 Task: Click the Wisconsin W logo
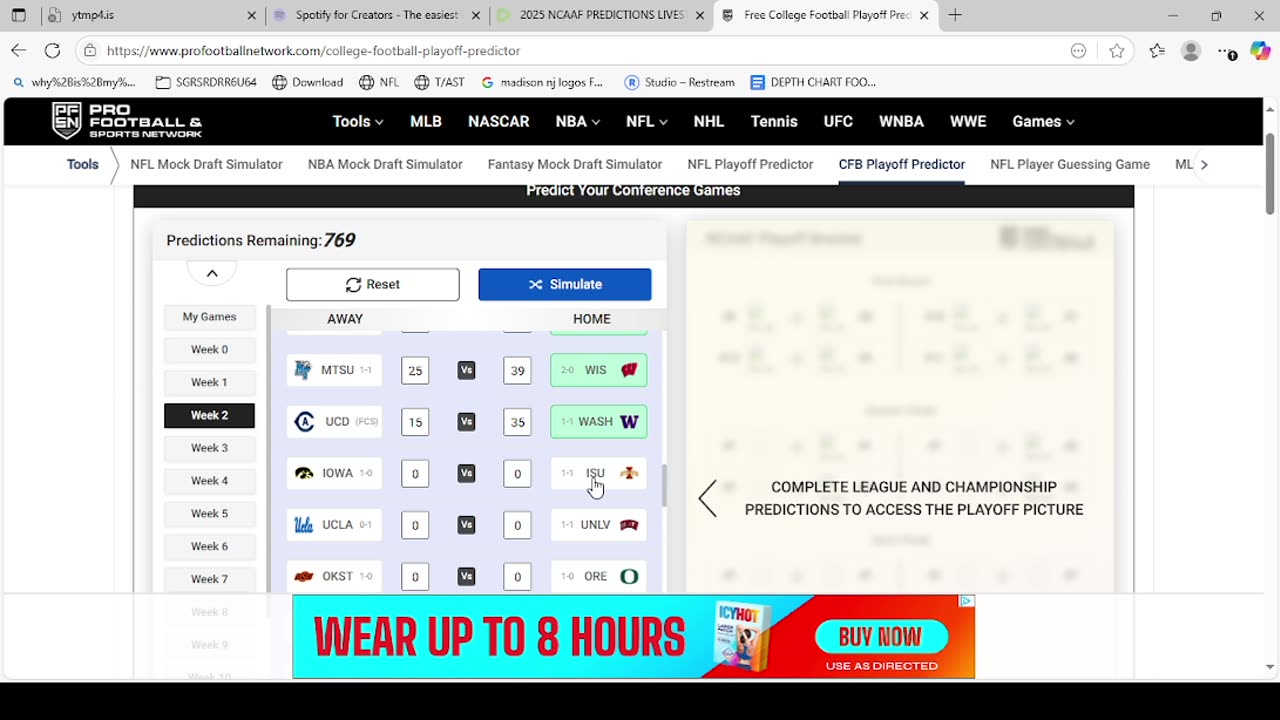click(629, 370)
